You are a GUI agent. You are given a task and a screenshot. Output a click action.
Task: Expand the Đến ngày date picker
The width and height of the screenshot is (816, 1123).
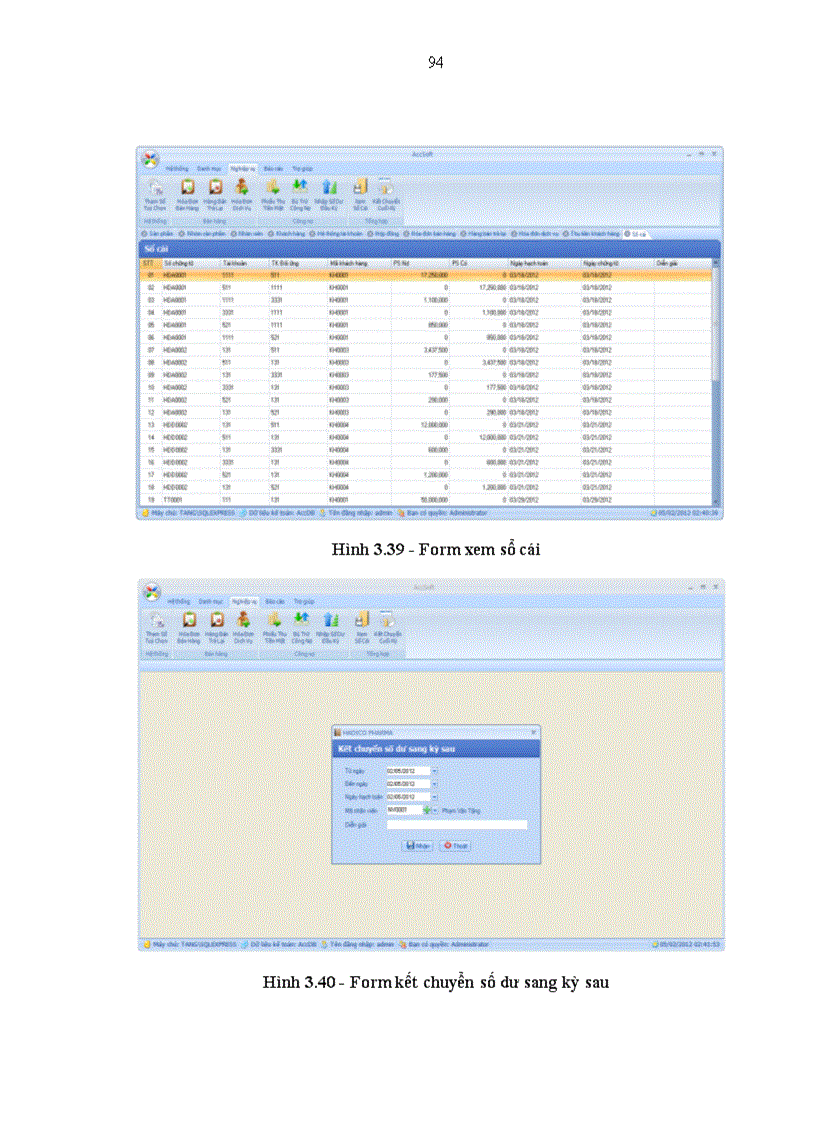tap(435, 784)
